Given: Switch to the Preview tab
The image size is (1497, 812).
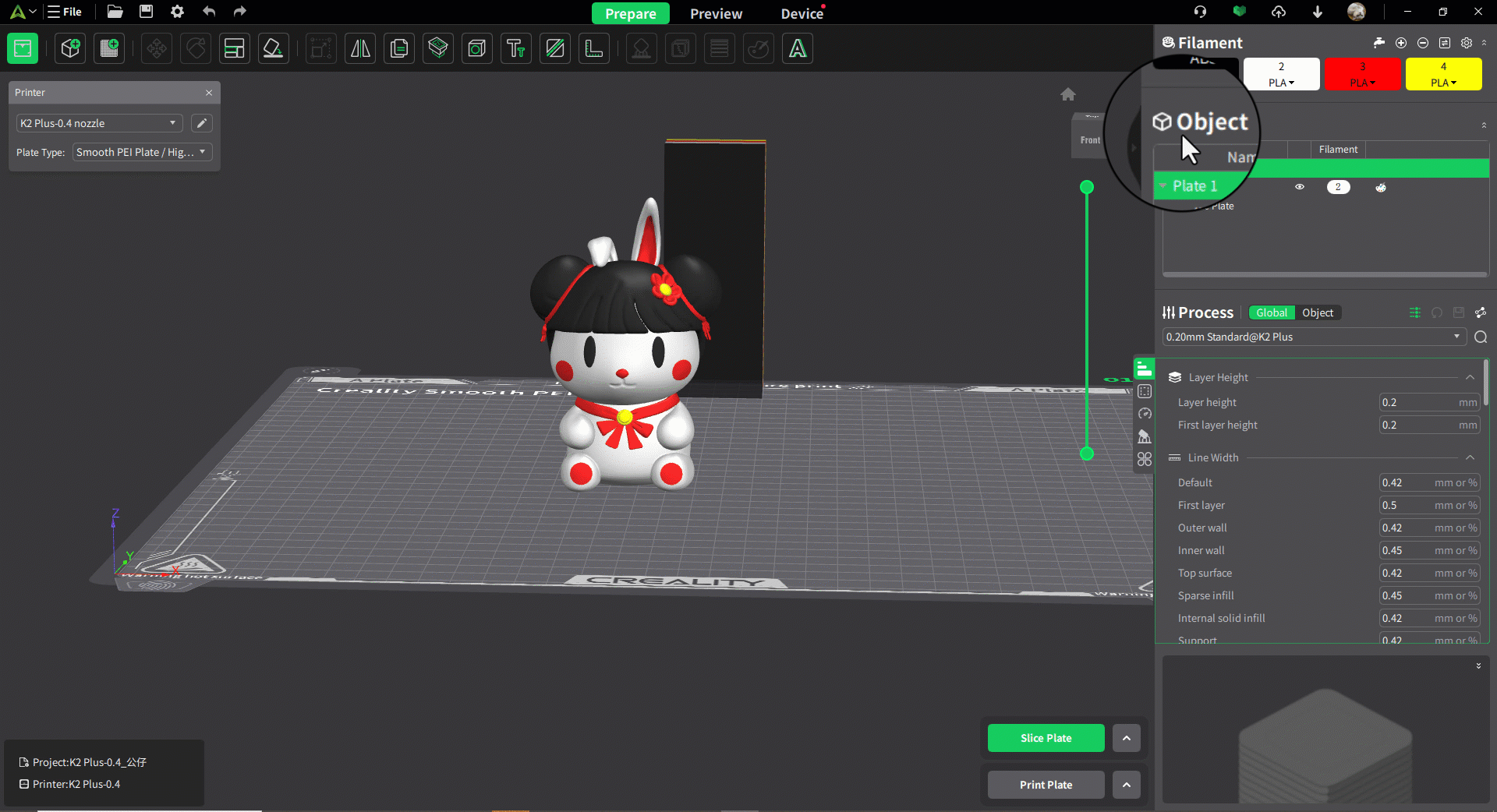Looking at the screenshot, I should coord(716,13).
